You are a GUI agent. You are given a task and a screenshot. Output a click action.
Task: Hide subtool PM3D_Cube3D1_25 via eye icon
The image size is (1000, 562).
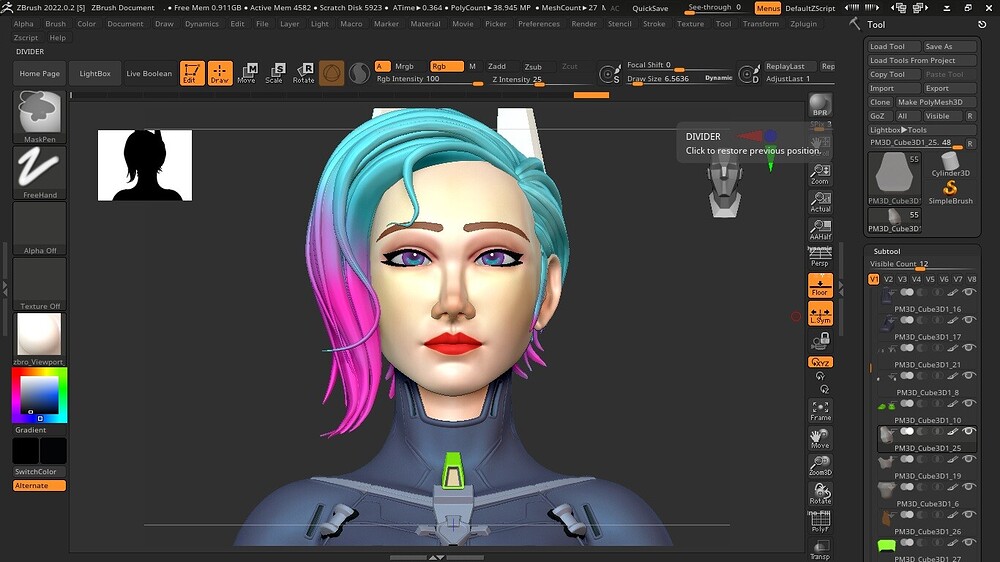coord(969,431)
